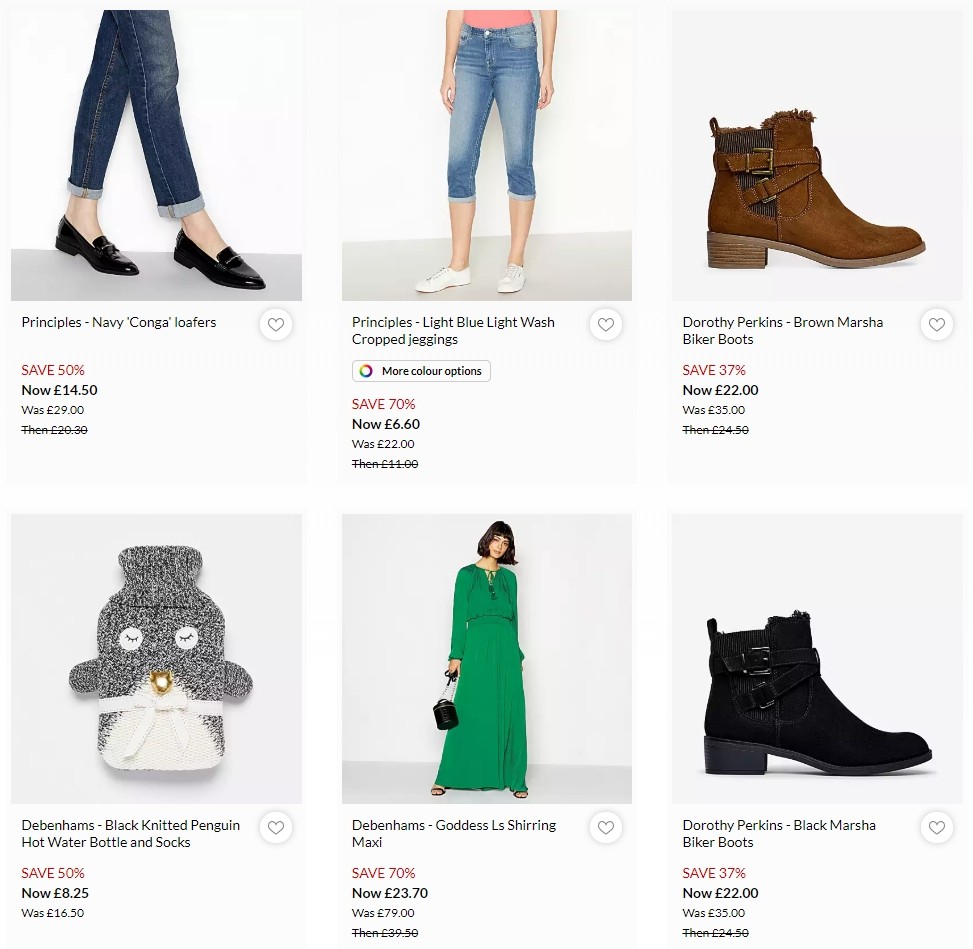Select the multicolour swatch under the jeggings
Screen dimensions: 973x949
[x=364, y=370]
